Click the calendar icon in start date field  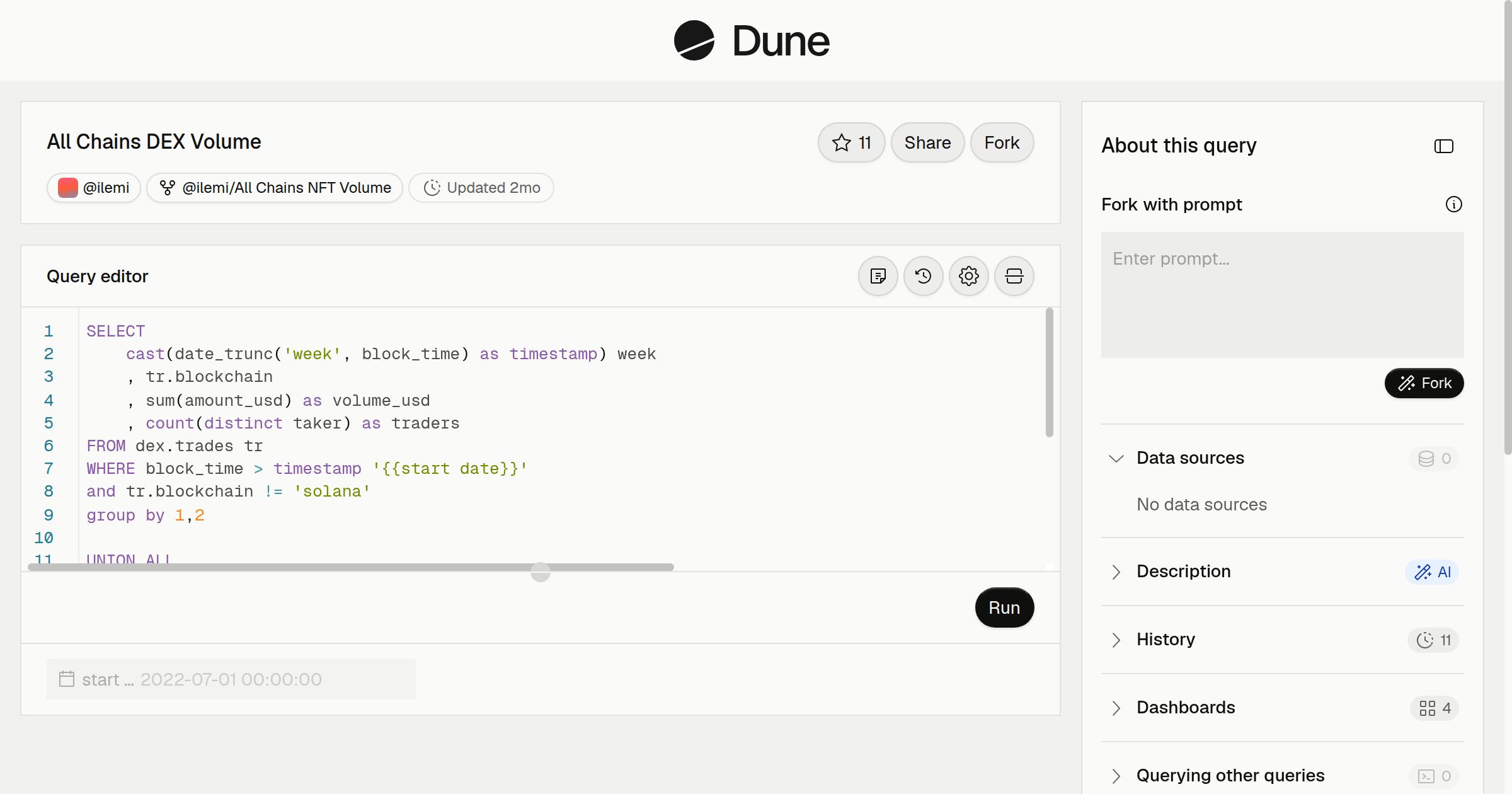pos(67,679)
